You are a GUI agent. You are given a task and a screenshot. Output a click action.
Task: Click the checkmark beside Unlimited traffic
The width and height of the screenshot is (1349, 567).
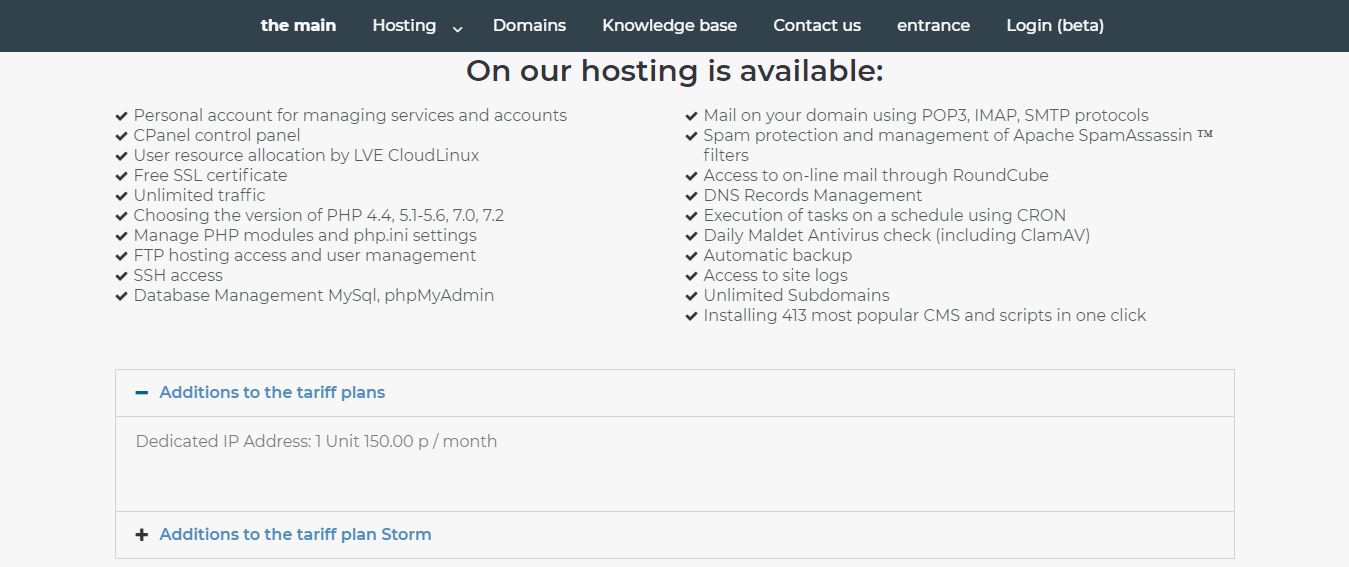pyautogui.click(x=122, y=196)
